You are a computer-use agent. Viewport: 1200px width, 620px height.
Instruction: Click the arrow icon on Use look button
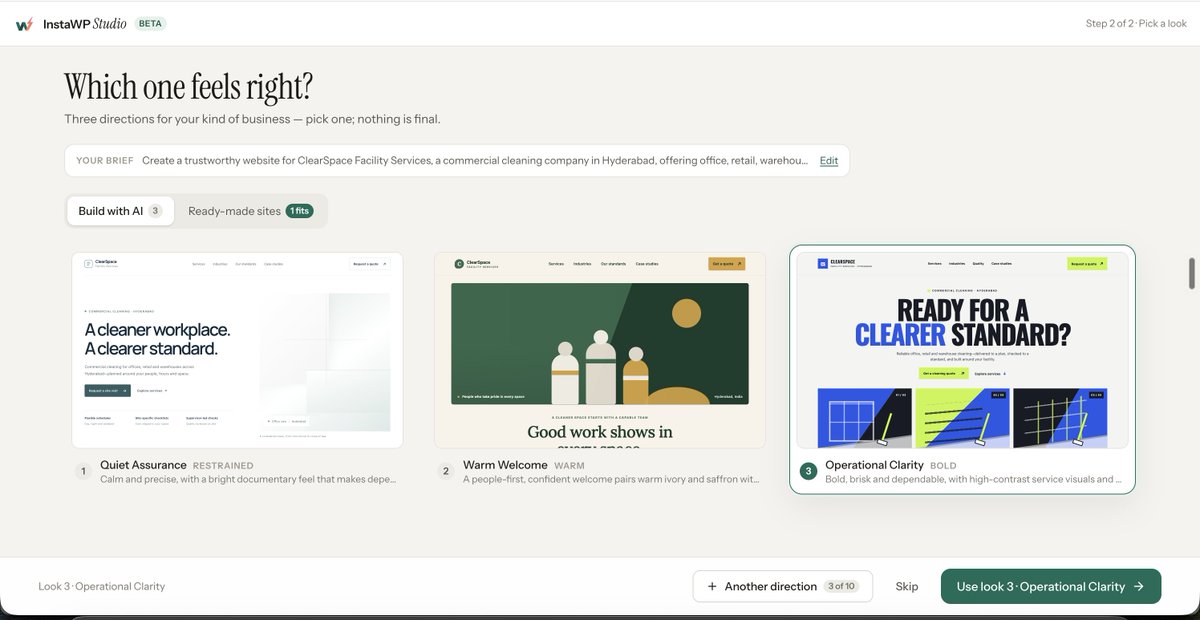point(1138,586)
